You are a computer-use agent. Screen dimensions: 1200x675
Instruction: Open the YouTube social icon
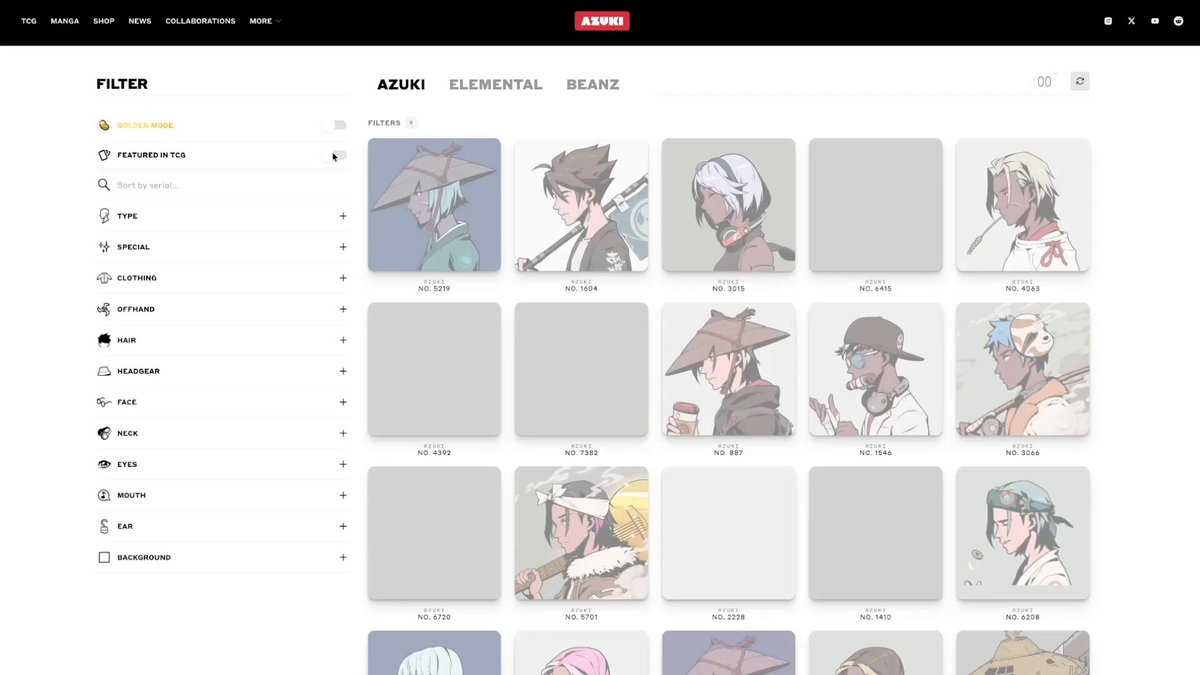tap(1155, 21)
